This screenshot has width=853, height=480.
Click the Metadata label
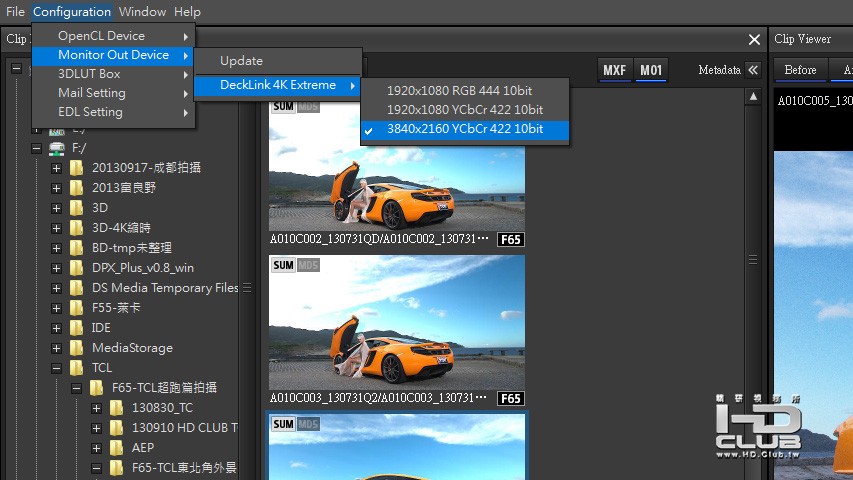tap(719, 70)
